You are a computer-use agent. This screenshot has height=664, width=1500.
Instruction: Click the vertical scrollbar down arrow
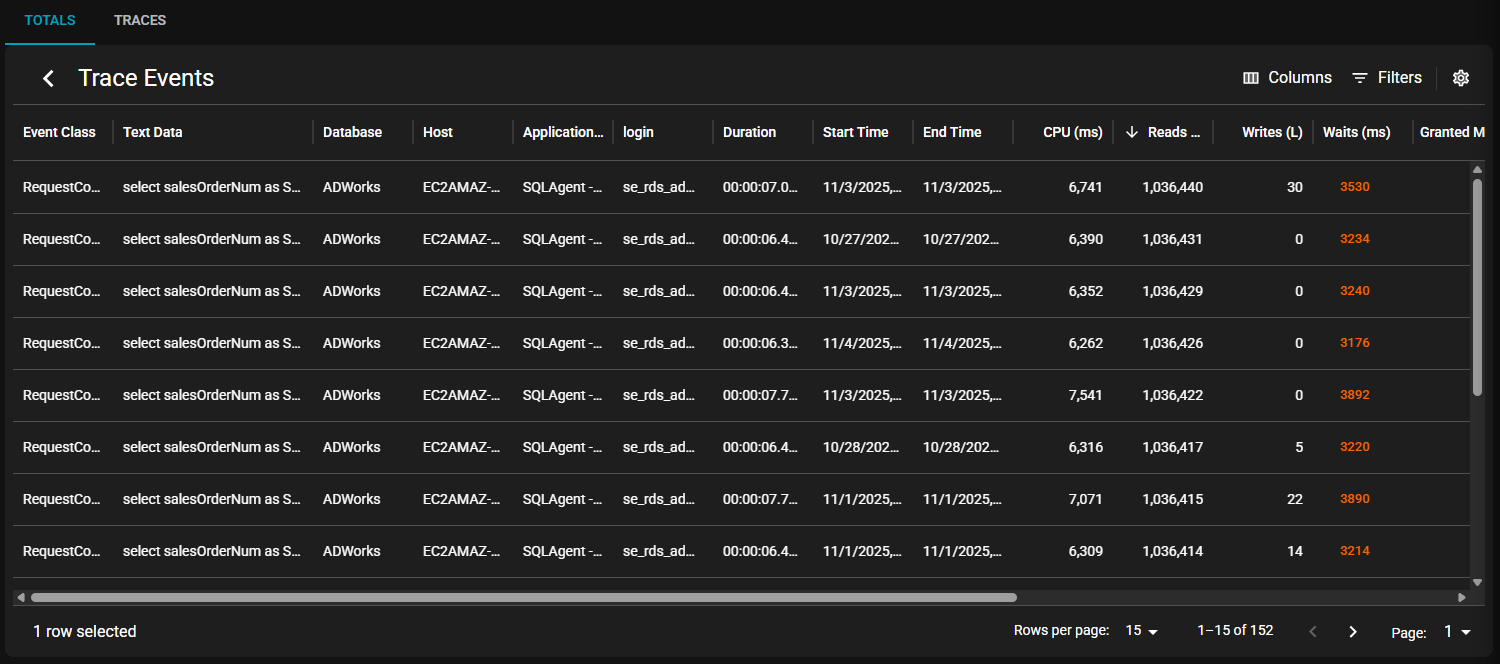coord(1477,582)
